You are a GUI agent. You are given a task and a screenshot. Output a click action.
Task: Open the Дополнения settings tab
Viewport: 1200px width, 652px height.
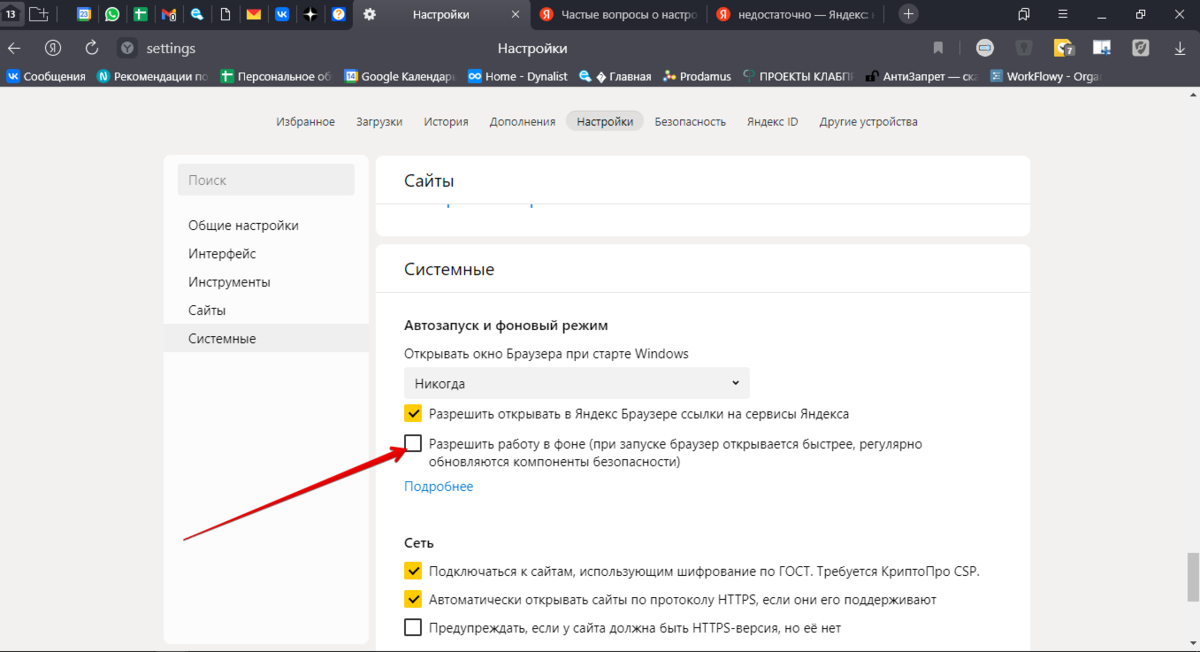[x=522, y=122]
